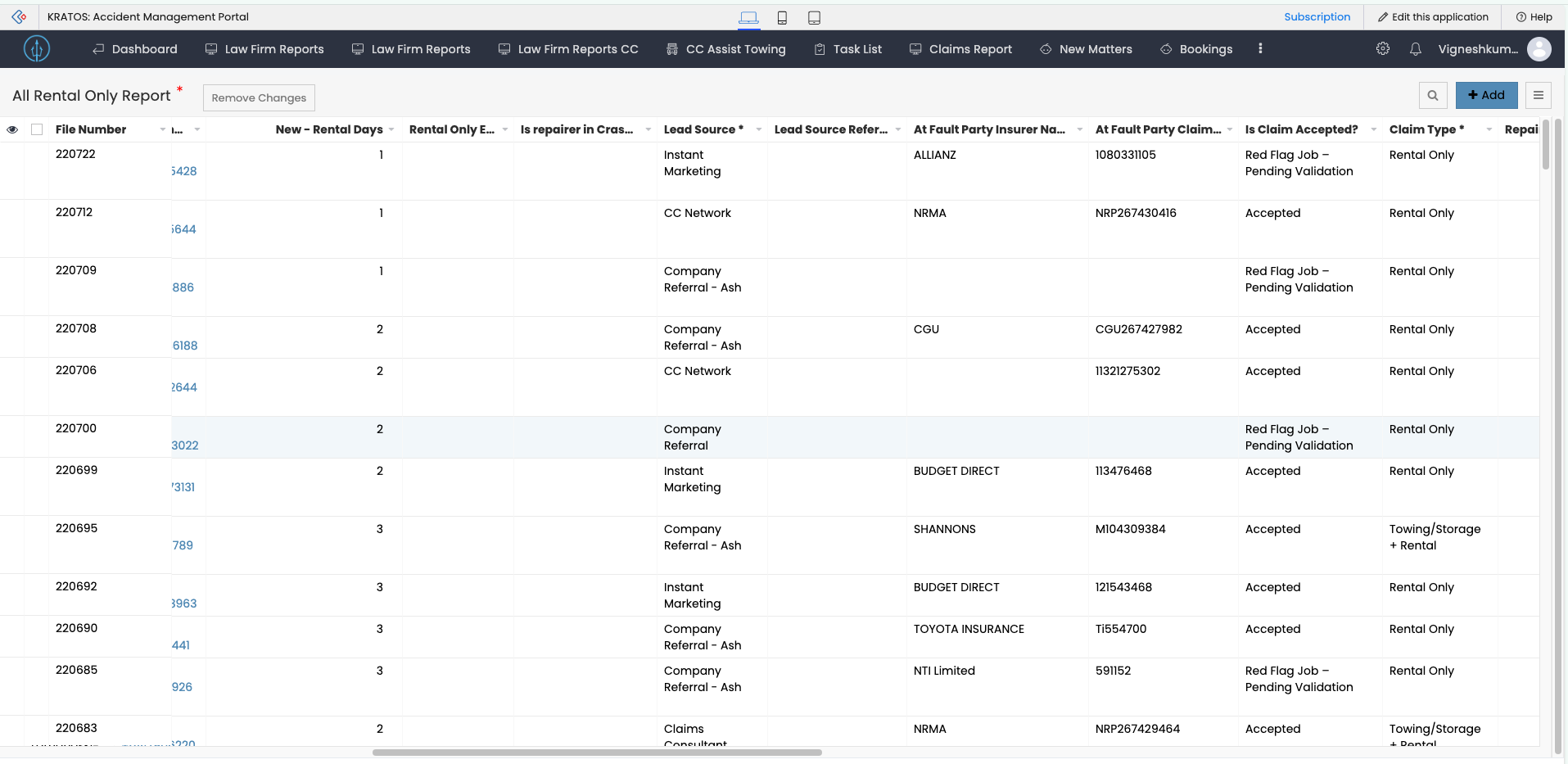Open CC Assist Towing
Viewport: 1568px width, 764px height.
pos(726,49)
